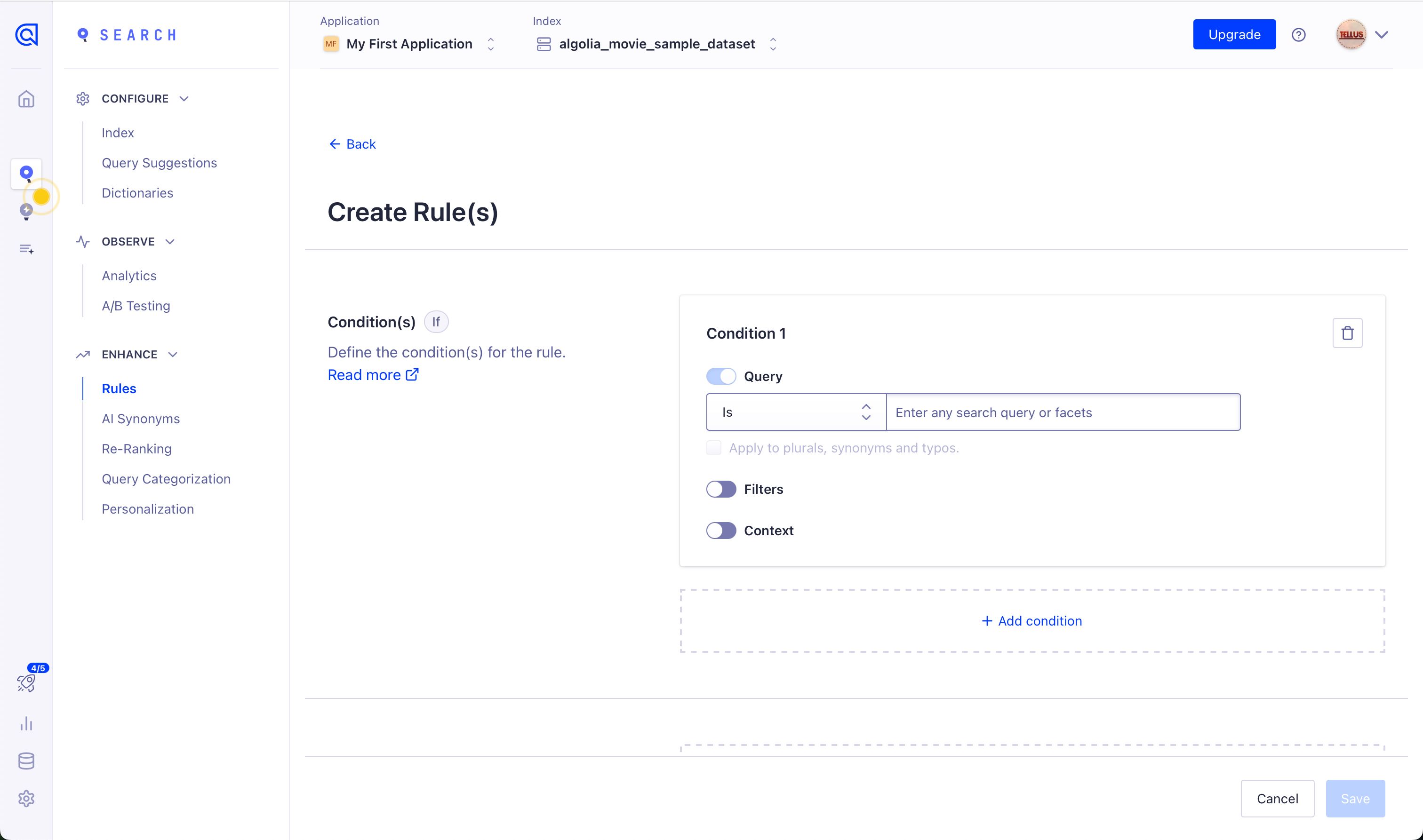Open the Application selector dropdown

click(x=409, y=44)
